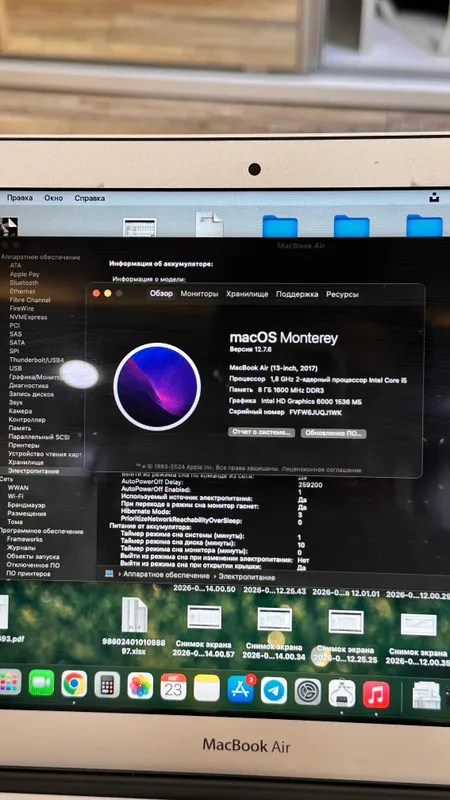The width and height of the screenshot is (450, 800).
Task: Open the Notes app in Dock
Action: [x=207, y=688]
